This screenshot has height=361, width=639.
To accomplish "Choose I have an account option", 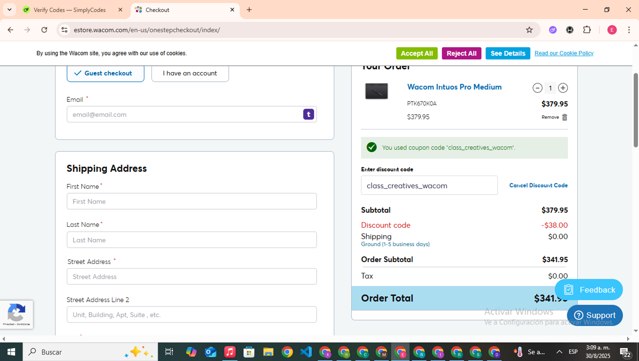I will (x=190, y=73).
